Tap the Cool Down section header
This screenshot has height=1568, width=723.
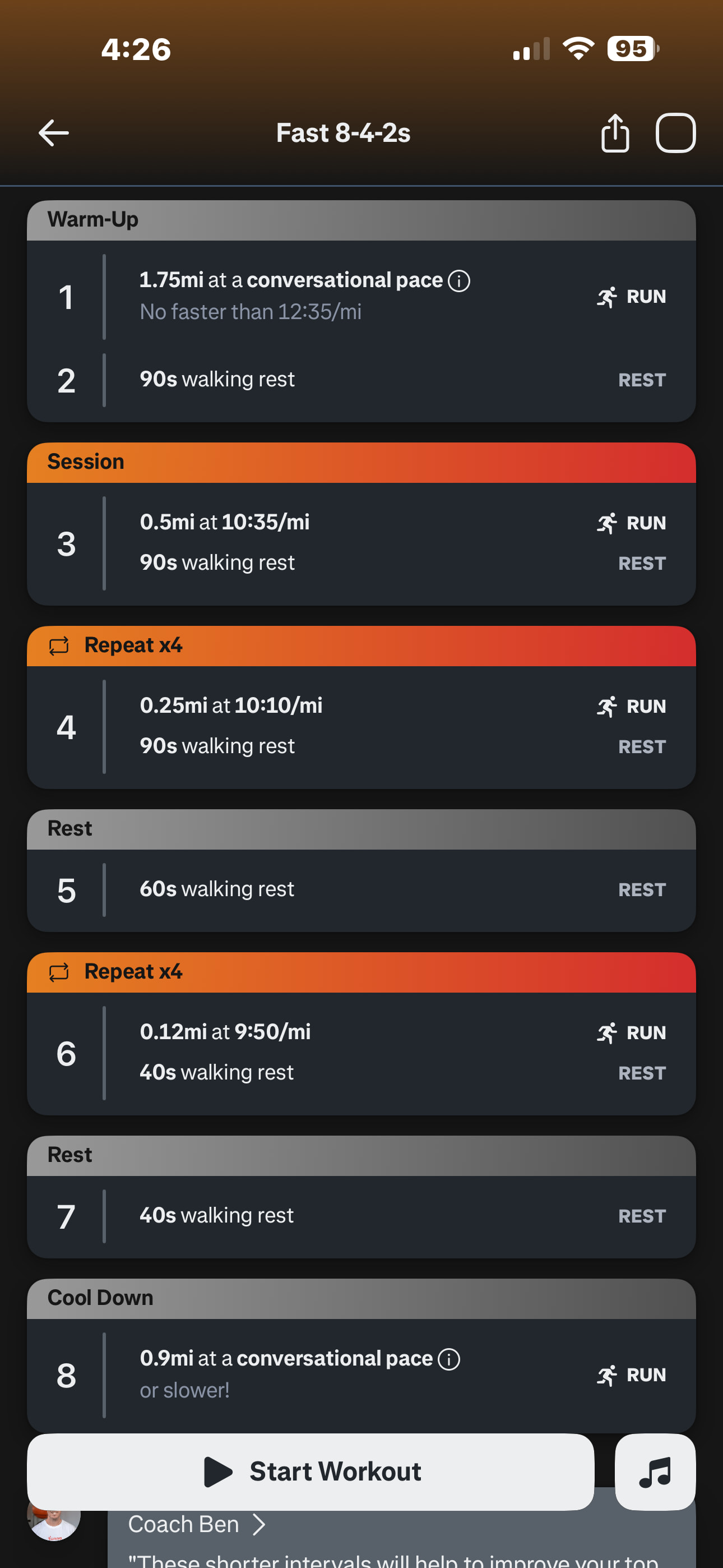pyautogui.click(x=361, y=1298)
